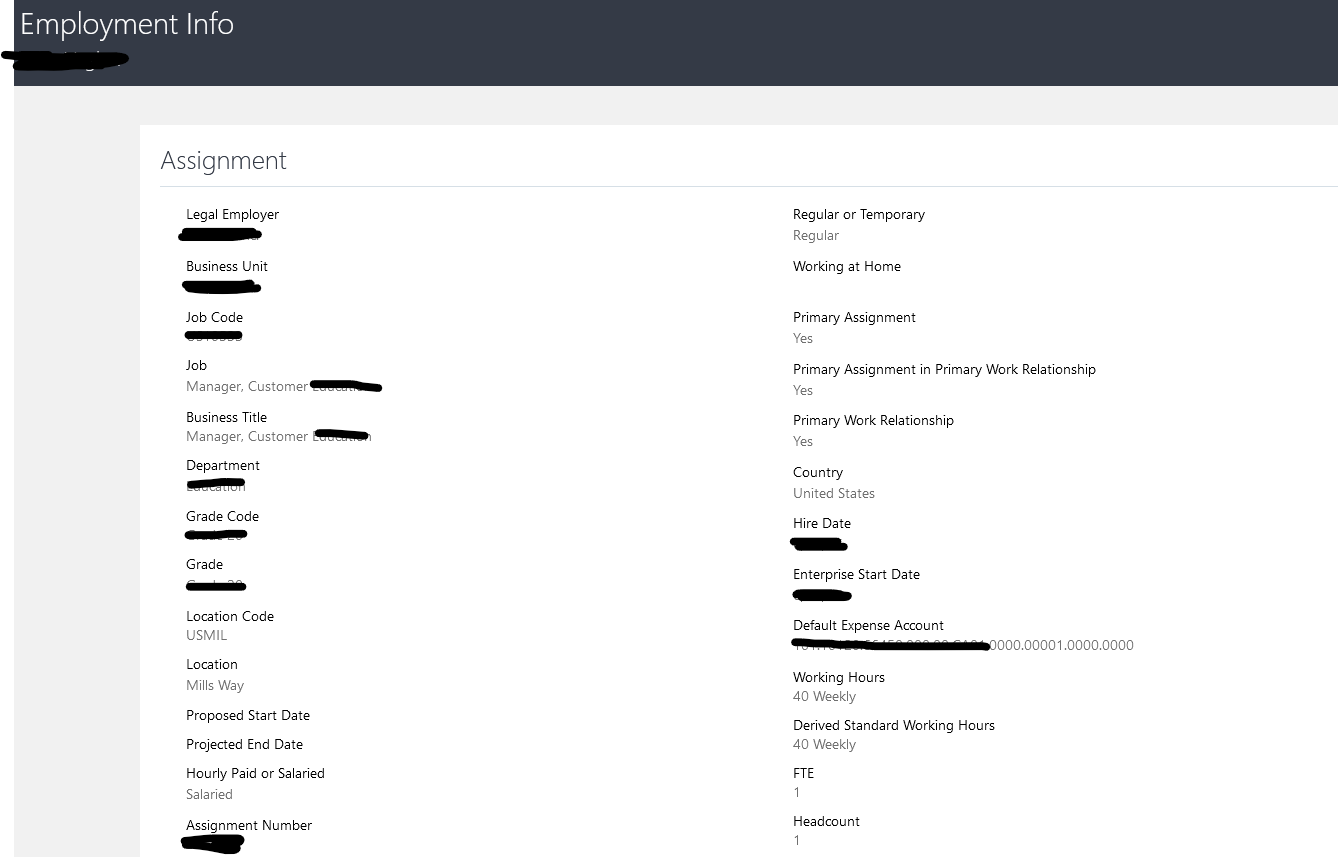Select the Projected End Date field
This screenshot has height=857, width=1338.
[x=244, y=744]
